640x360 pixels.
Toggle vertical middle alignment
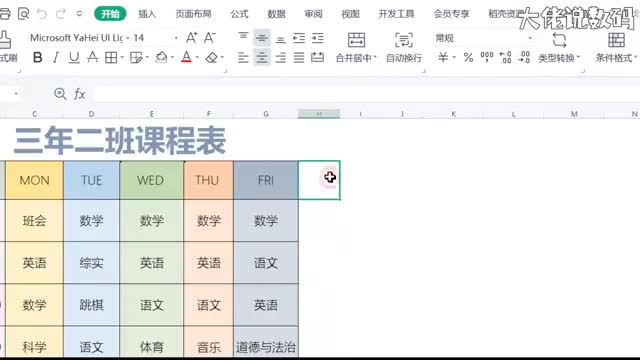tap(262, 38)
